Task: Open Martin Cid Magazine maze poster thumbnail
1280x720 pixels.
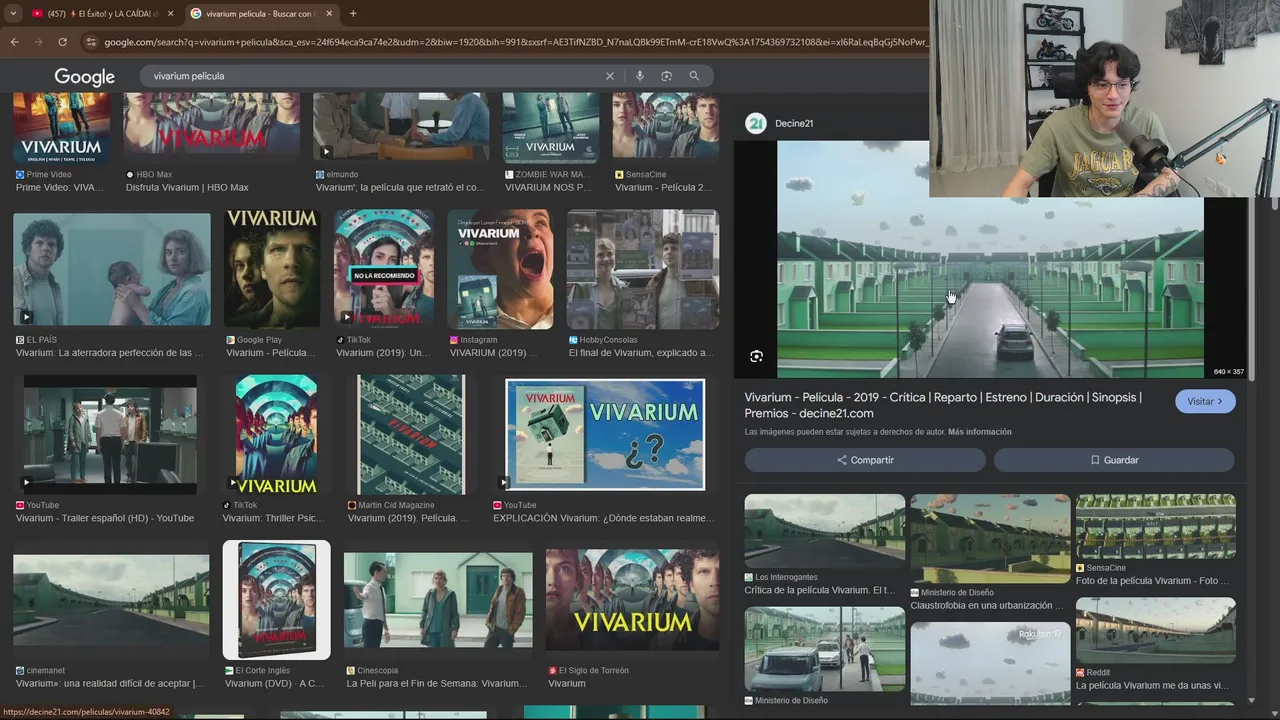Action: pos(411,435)
